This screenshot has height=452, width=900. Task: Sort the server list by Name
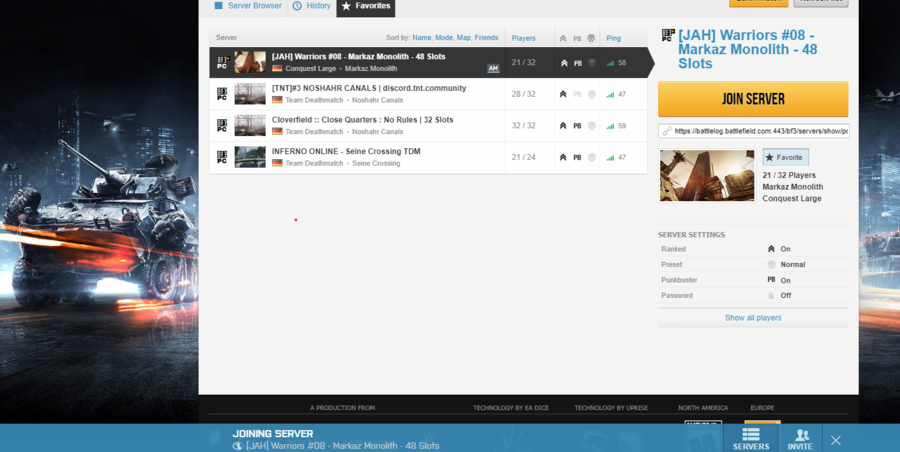click(x=422, y=38)
